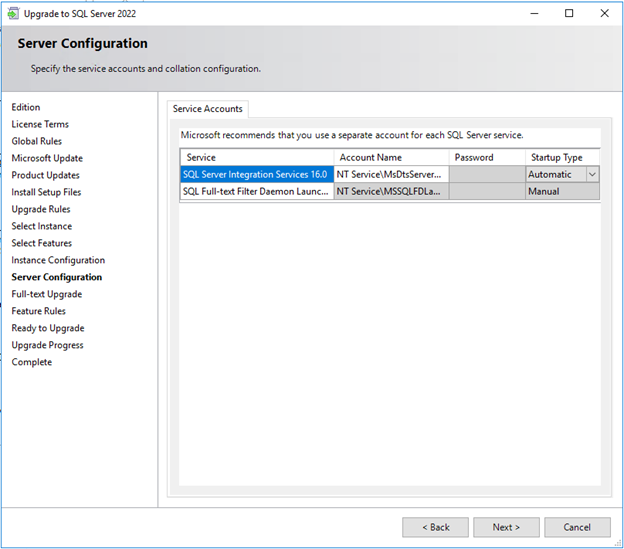Click the Password field for Integration Services
The width and height of the screenshot is (624, 549).
coord(487,174)
